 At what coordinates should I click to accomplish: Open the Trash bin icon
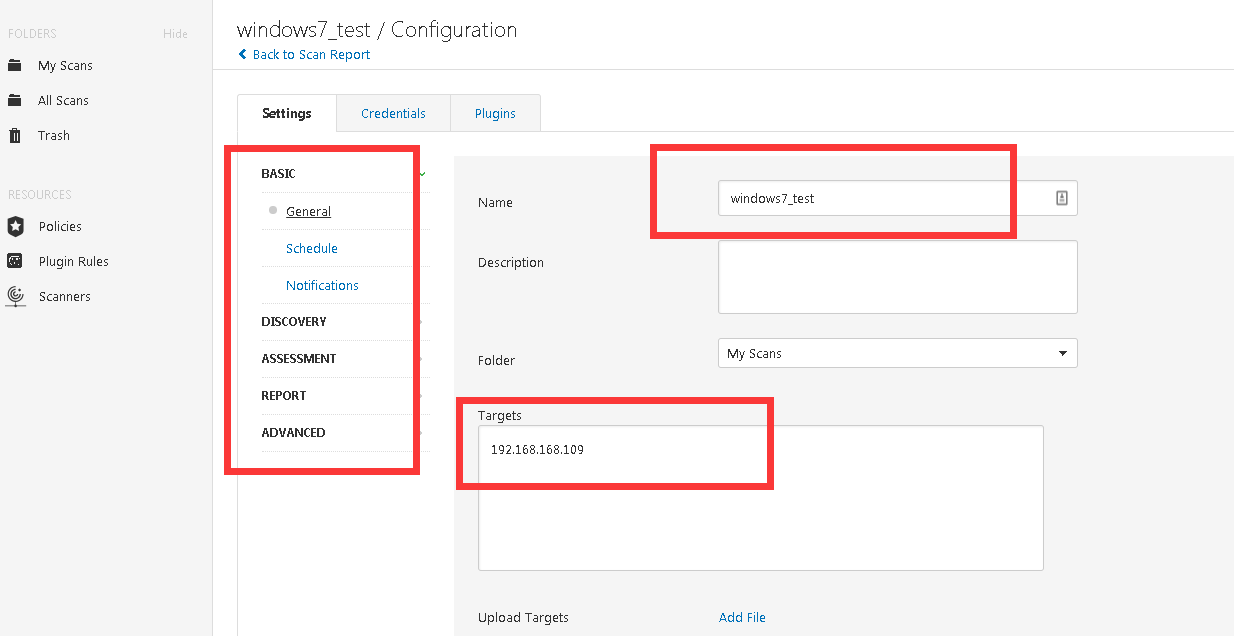(x=15, y=136)
